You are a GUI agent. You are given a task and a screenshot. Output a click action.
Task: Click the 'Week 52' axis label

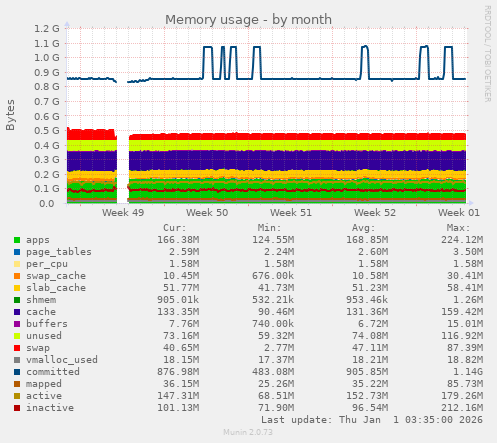pos(375,213)
